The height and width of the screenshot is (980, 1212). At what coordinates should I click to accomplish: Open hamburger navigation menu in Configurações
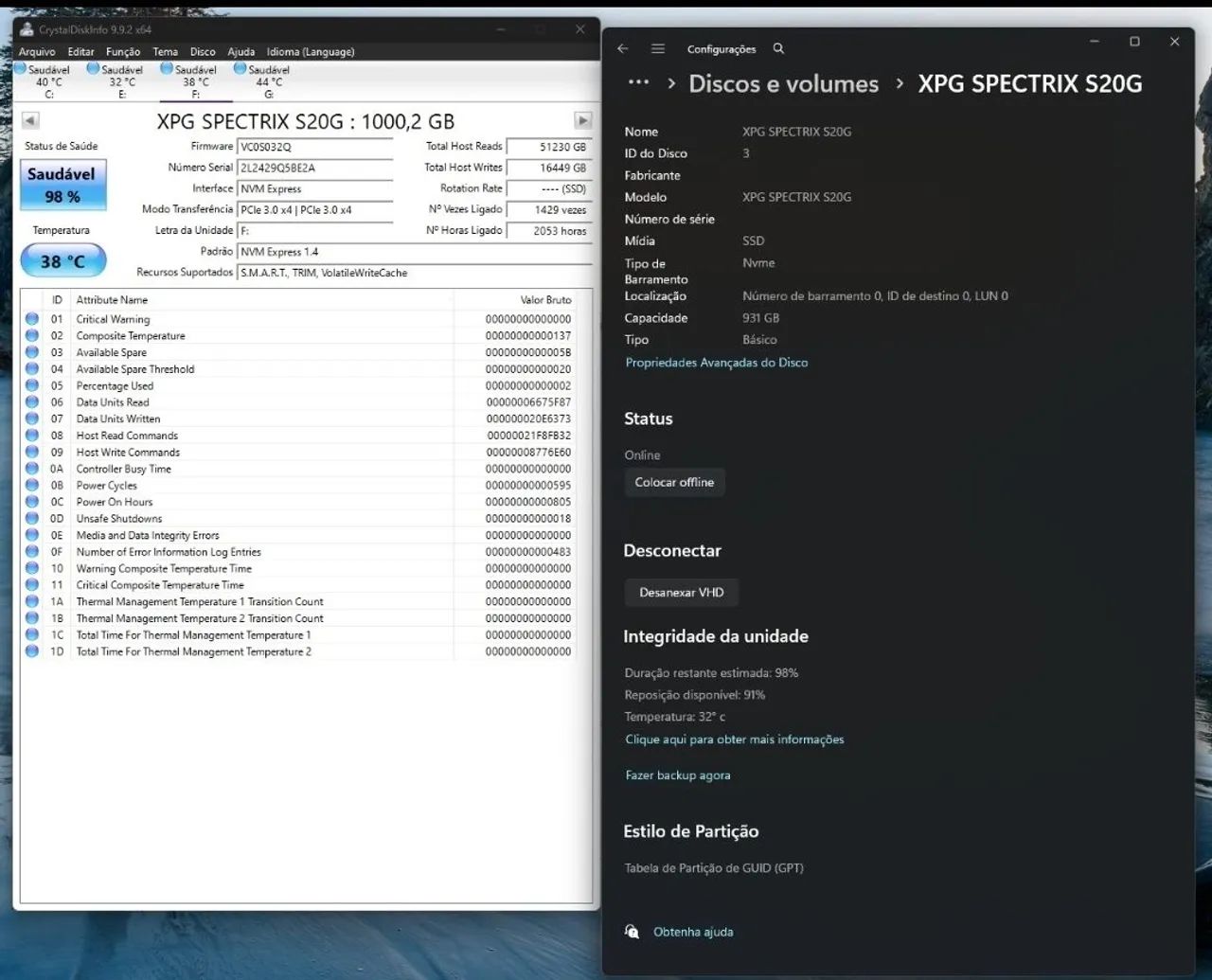658,48
